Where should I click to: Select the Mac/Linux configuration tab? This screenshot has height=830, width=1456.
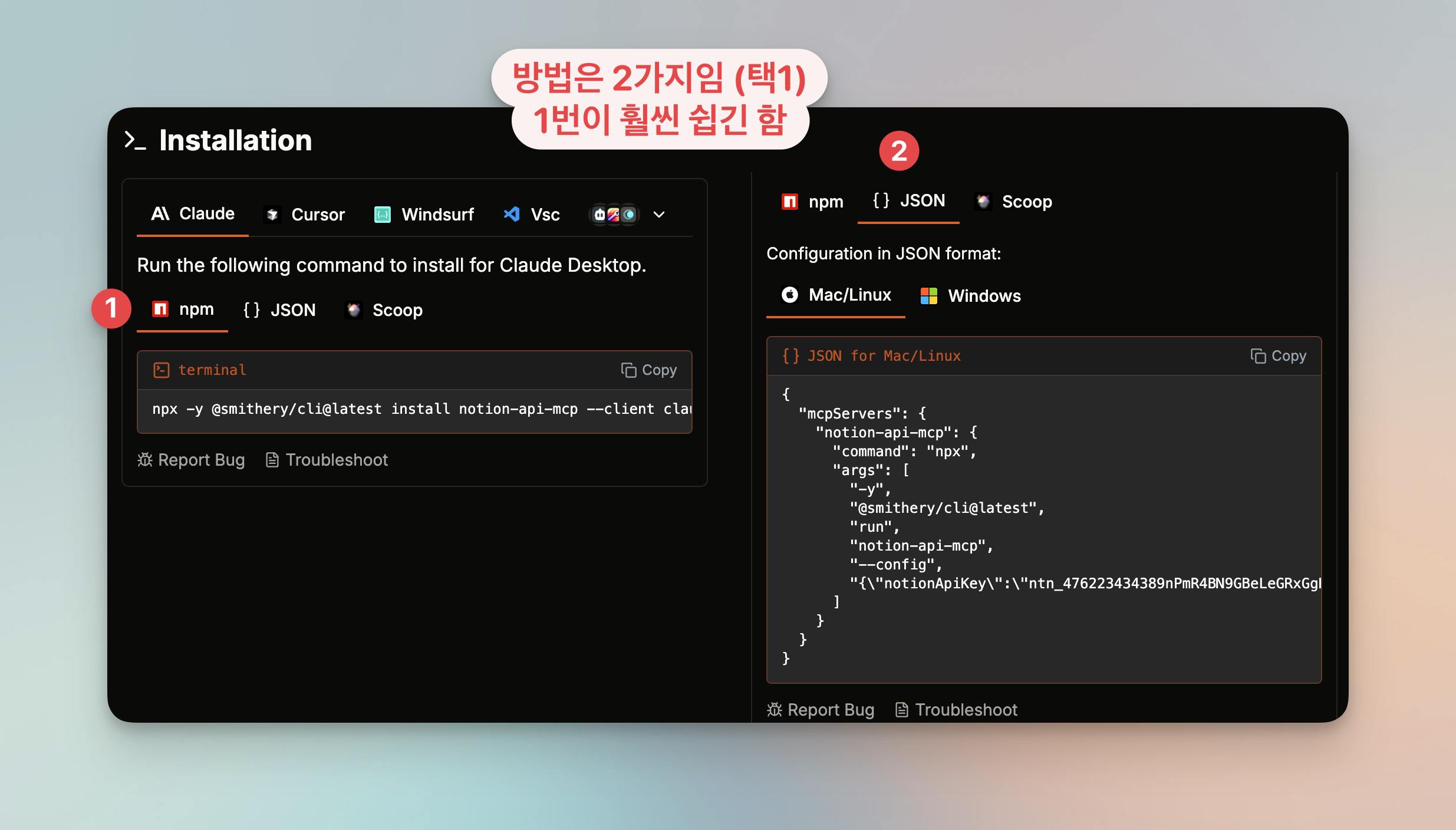click(836, 295)
